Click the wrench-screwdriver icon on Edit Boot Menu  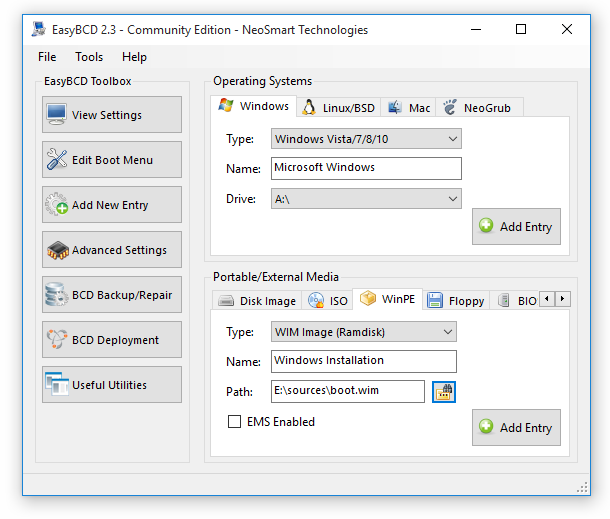(57, 160)
